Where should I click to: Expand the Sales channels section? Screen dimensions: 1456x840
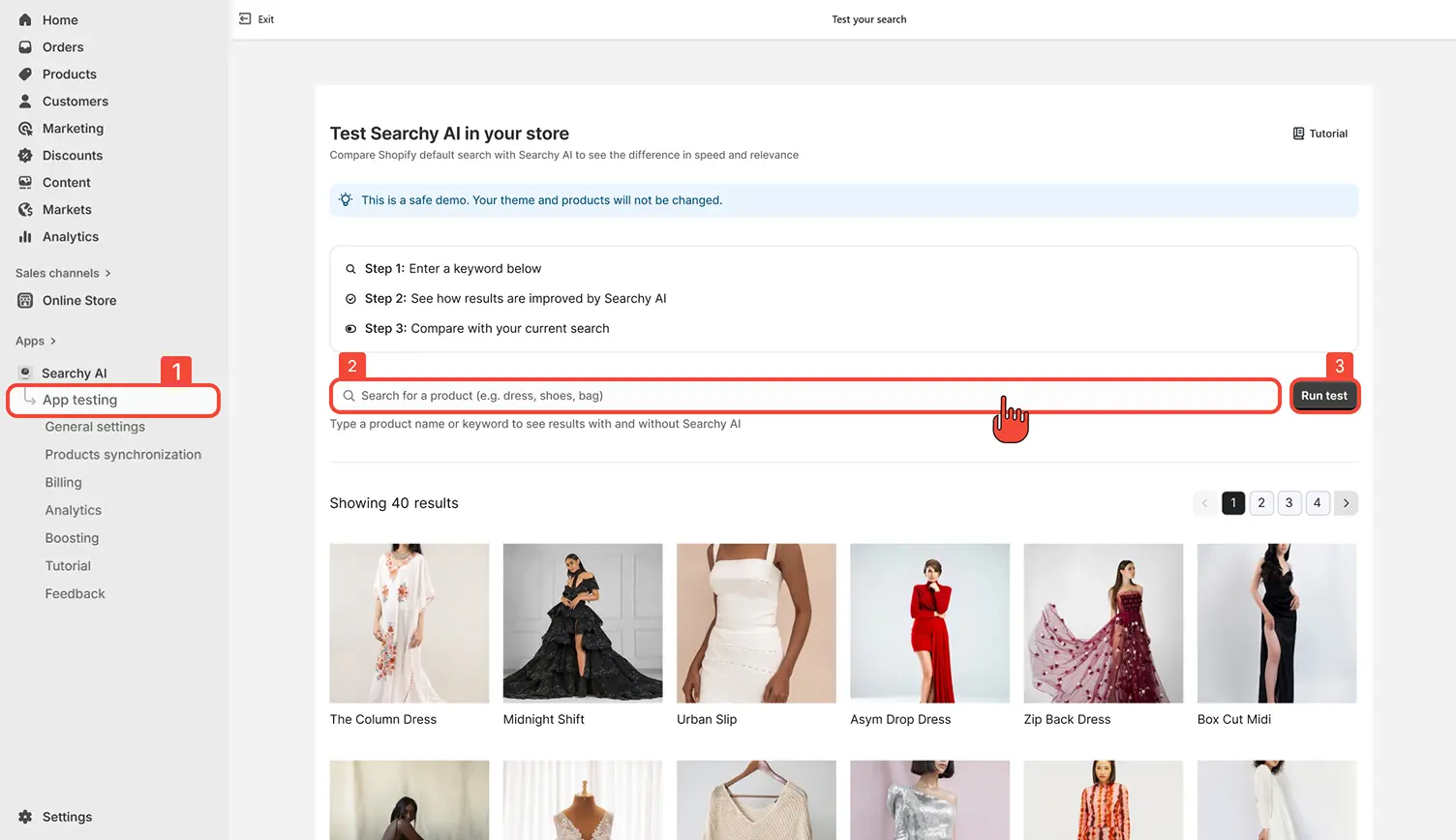point(63,273)
